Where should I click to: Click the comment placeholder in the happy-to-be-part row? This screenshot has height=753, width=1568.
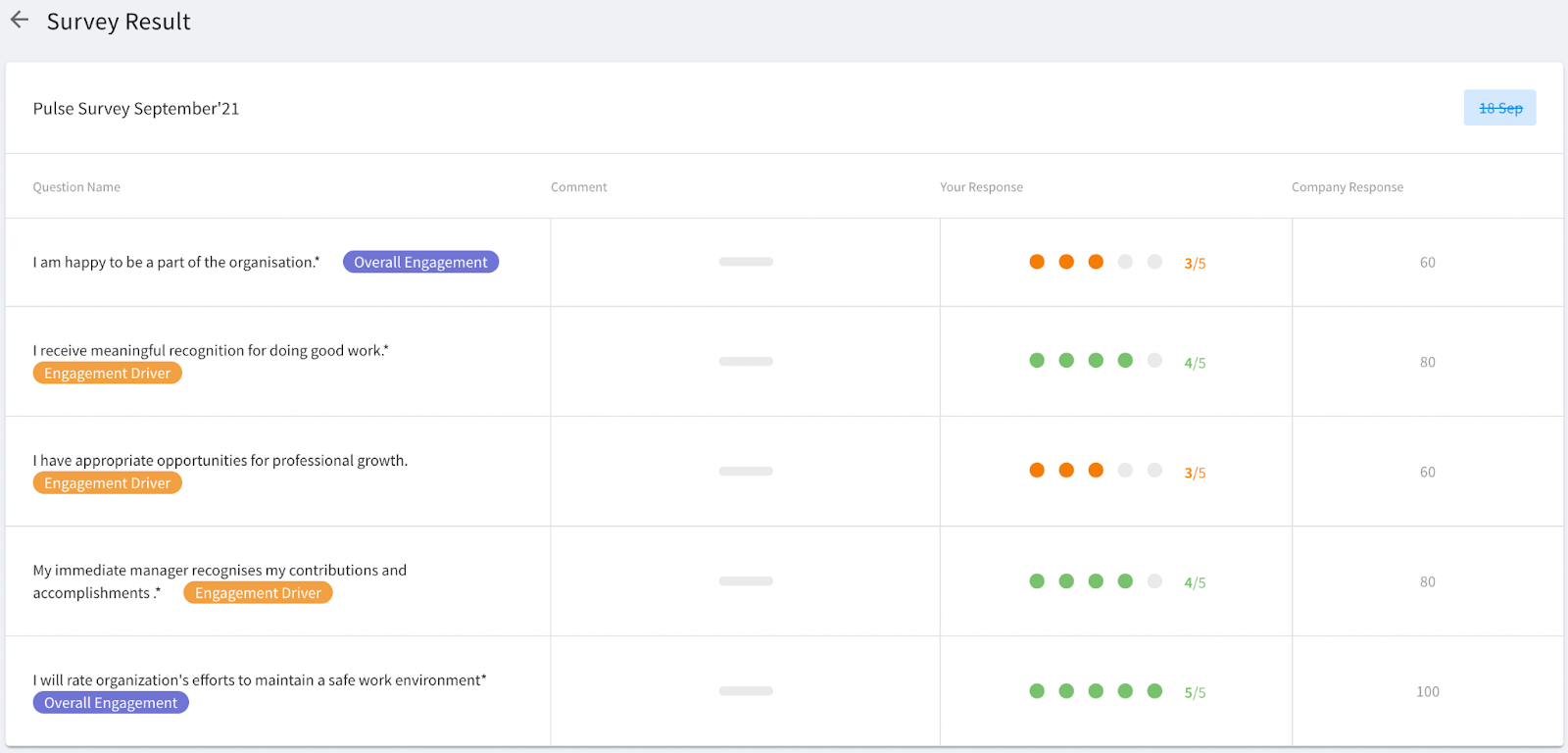coord(746,262)
